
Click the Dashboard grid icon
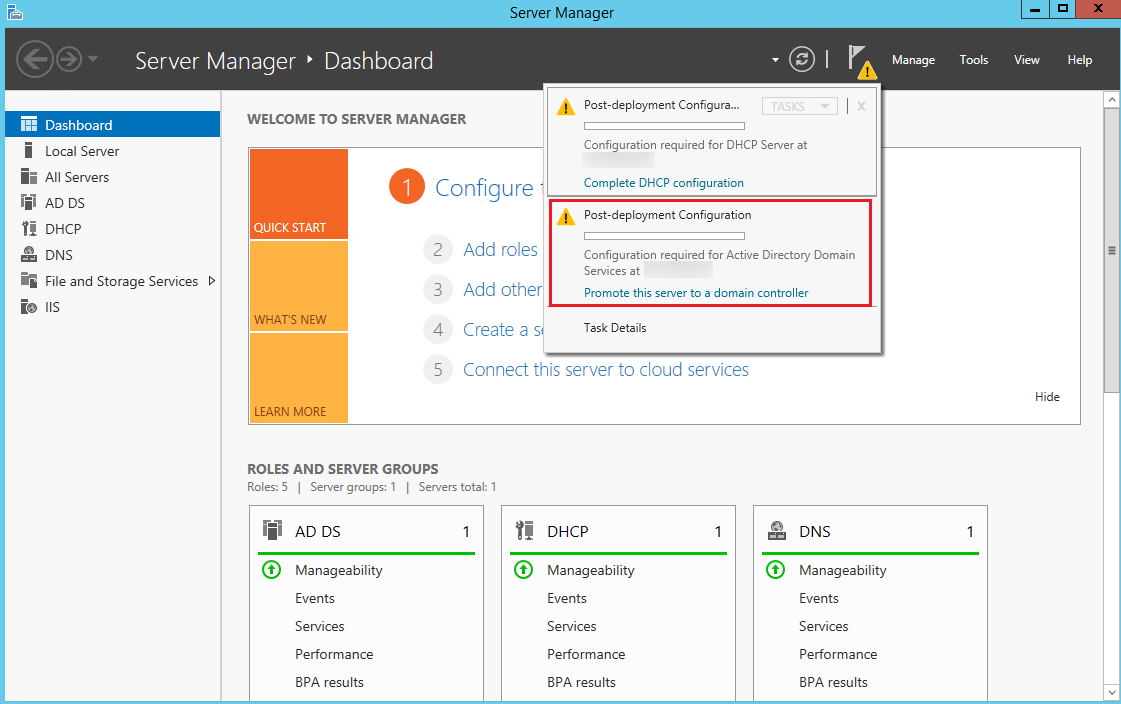tap(29, 124)
